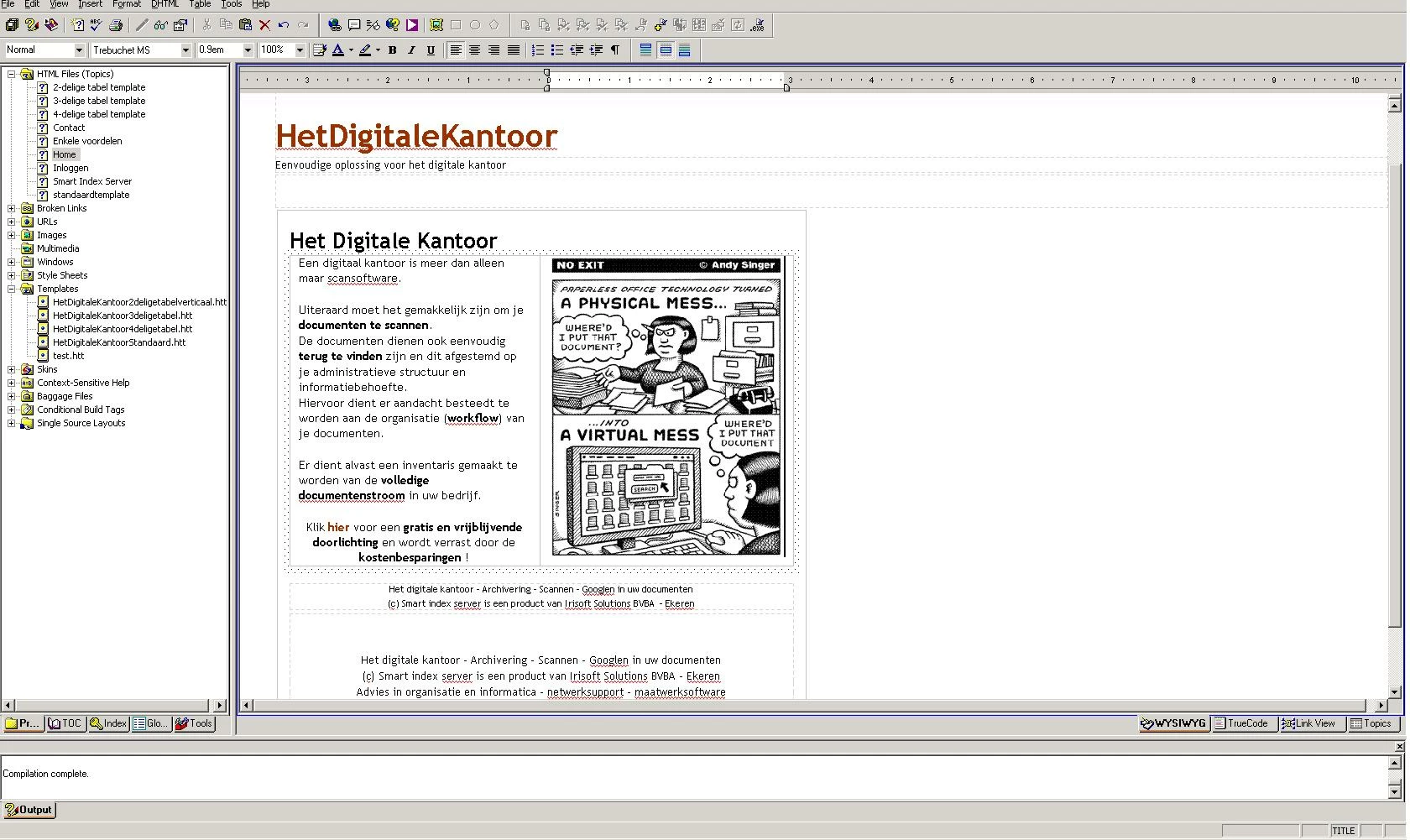Screen dimensions: 1410x840
Task: Open the 0.9em font size dropdown
Action: pyautogui.click(x=248, y=50)
